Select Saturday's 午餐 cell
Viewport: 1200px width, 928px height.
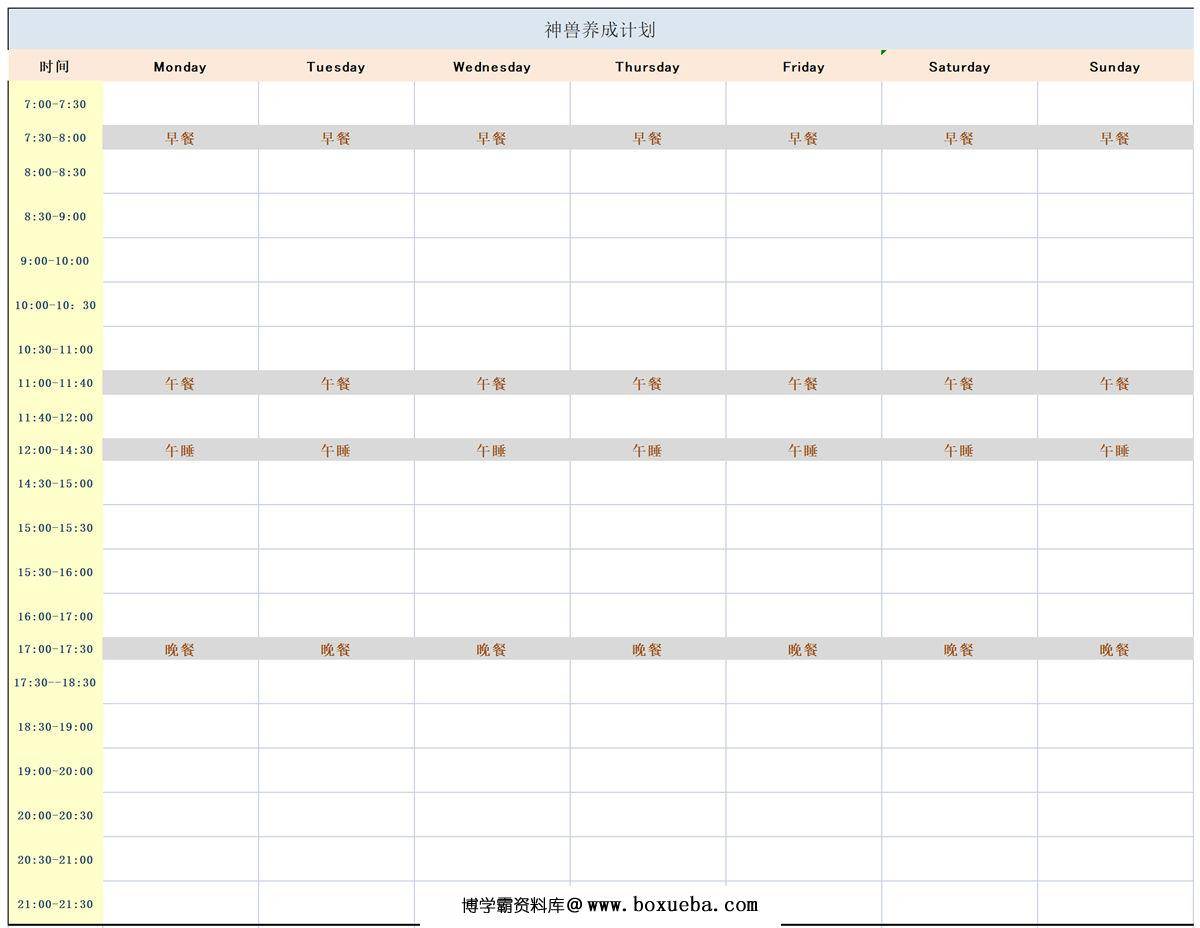[x=960, y=383]
